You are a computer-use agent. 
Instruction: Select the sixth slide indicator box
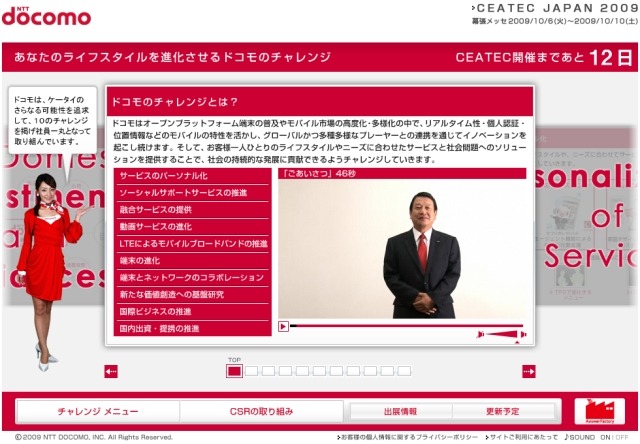(x=320, y=371)
